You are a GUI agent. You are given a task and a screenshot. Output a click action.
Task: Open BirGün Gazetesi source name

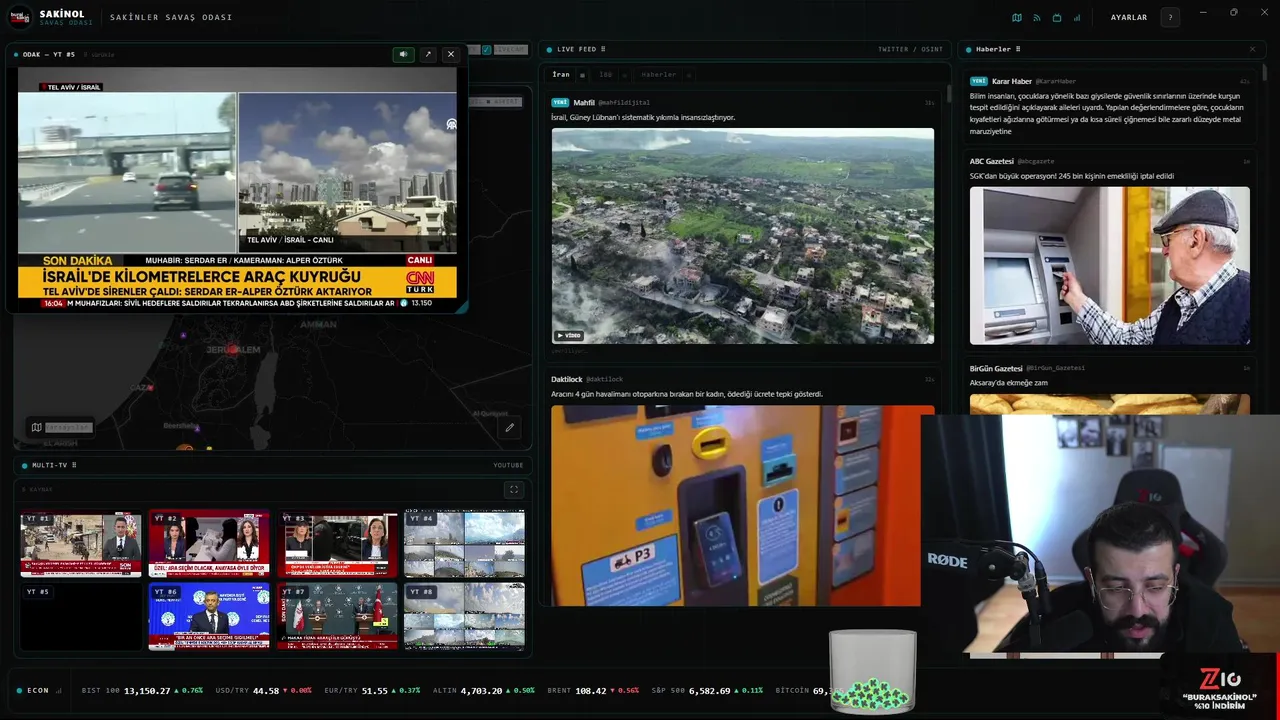pos(996,368)
